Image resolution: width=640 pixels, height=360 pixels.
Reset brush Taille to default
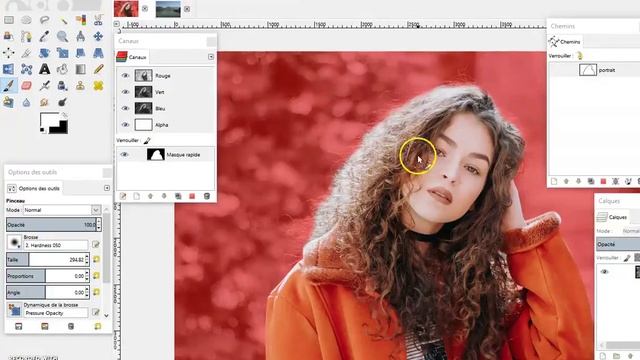tap(97, 260)
